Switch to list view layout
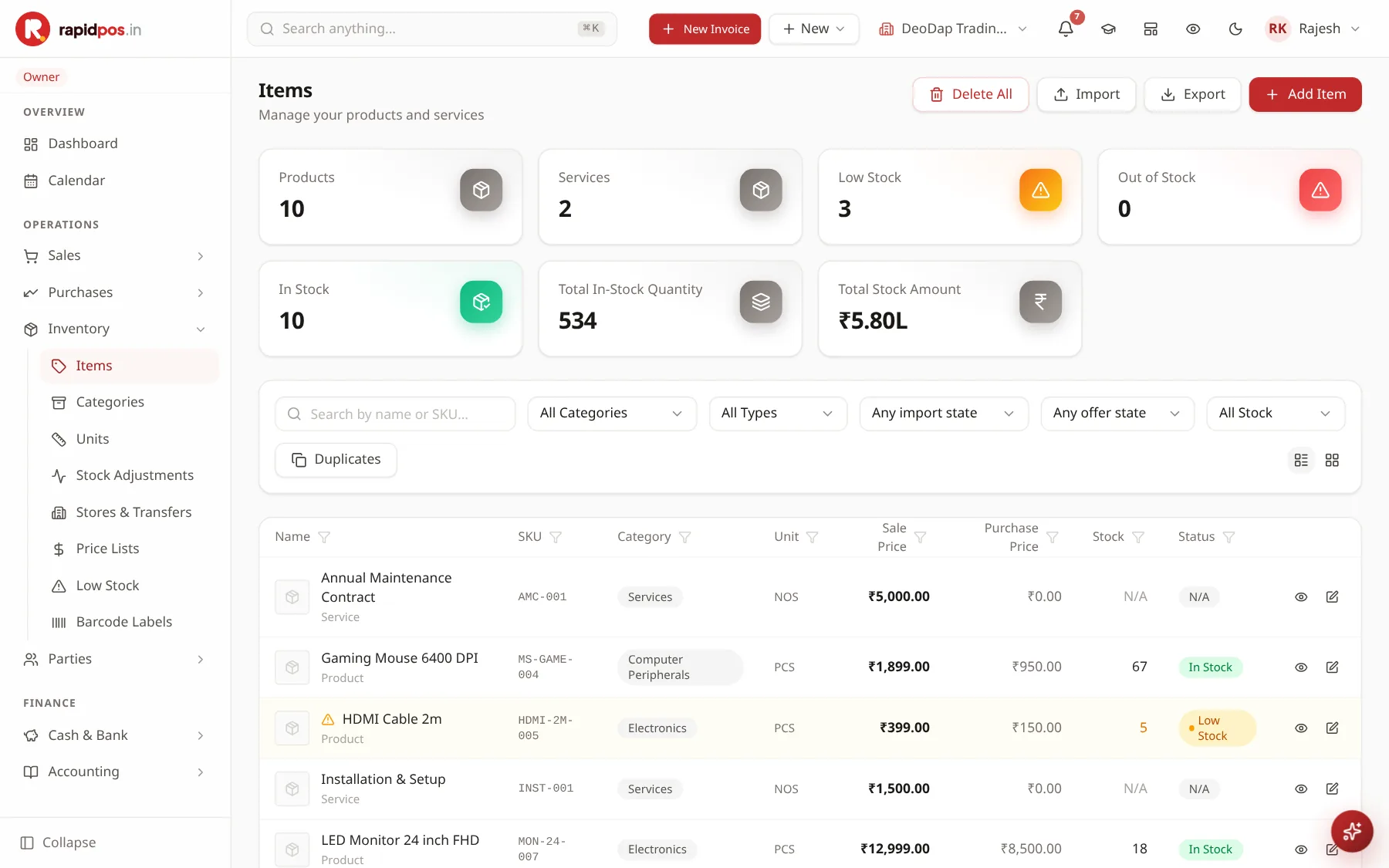Viewport: 1389px width, 868px height. point(1301,460)
